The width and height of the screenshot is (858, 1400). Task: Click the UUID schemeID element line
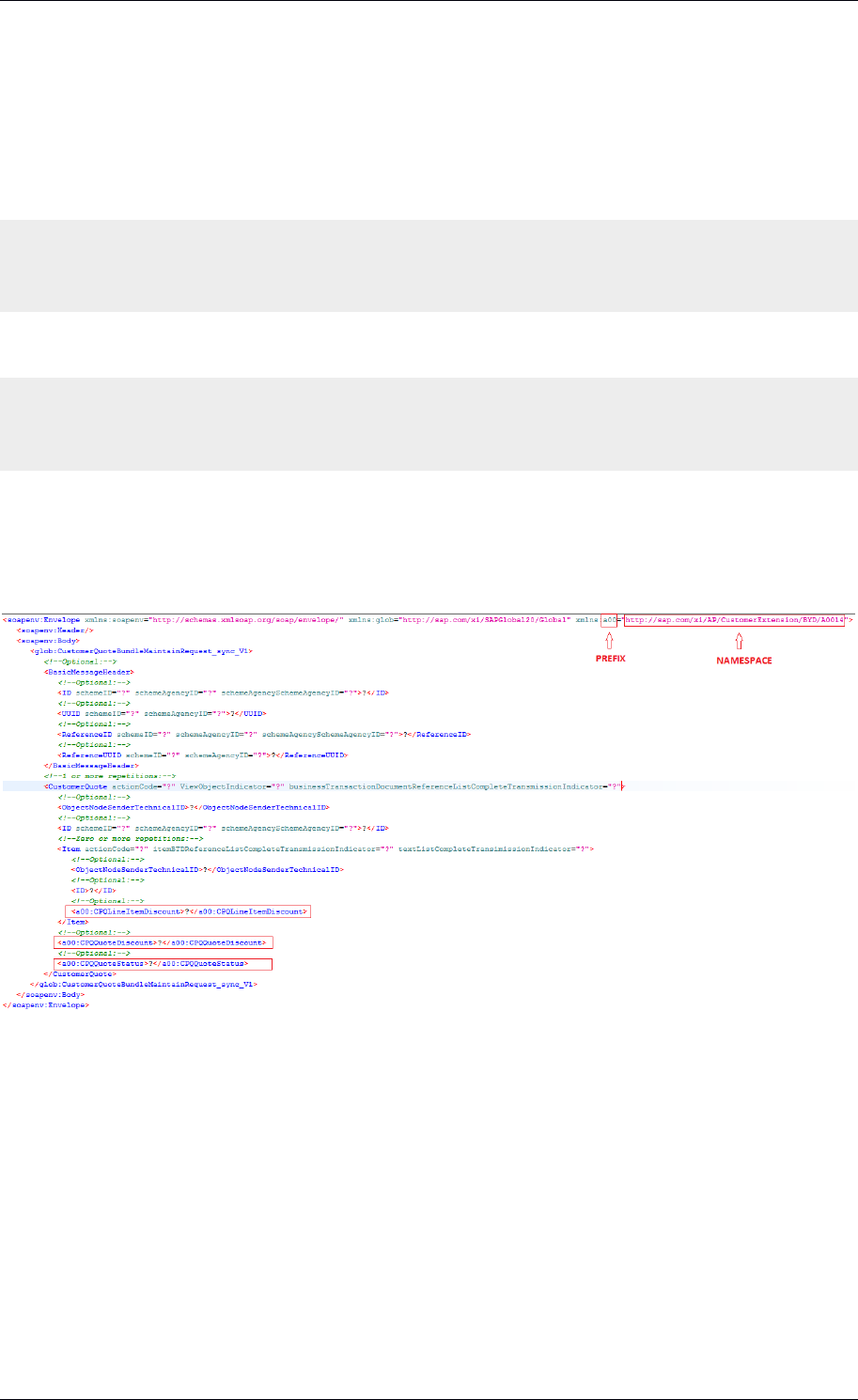point(162,713)
